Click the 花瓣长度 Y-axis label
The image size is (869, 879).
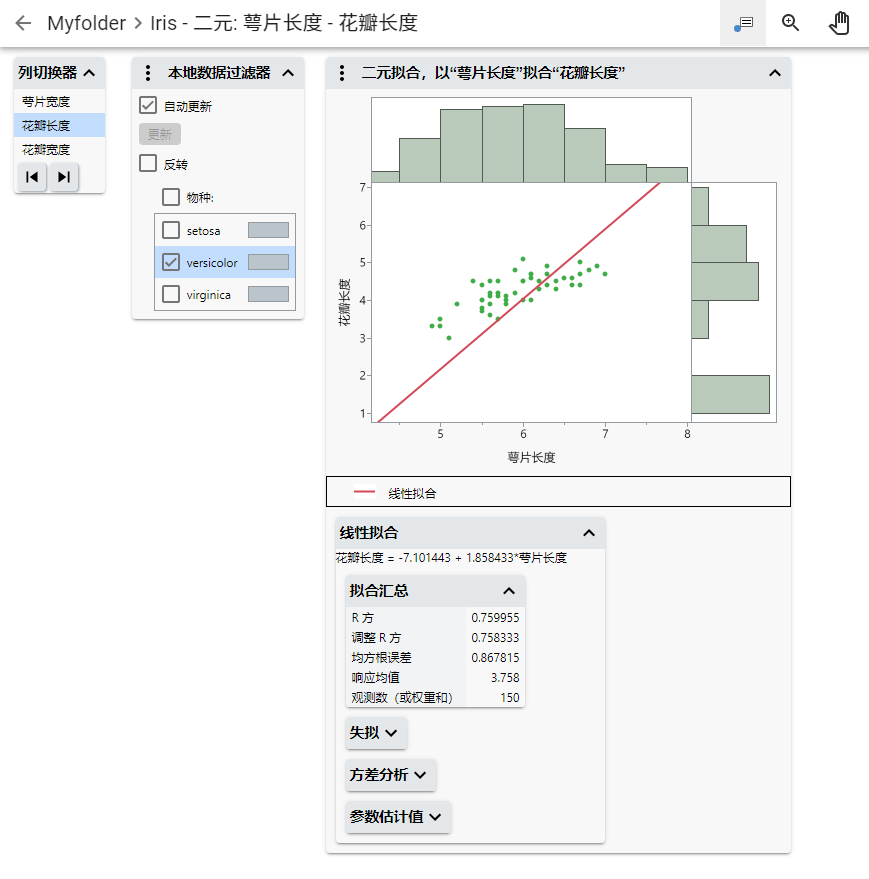point(344,302)
